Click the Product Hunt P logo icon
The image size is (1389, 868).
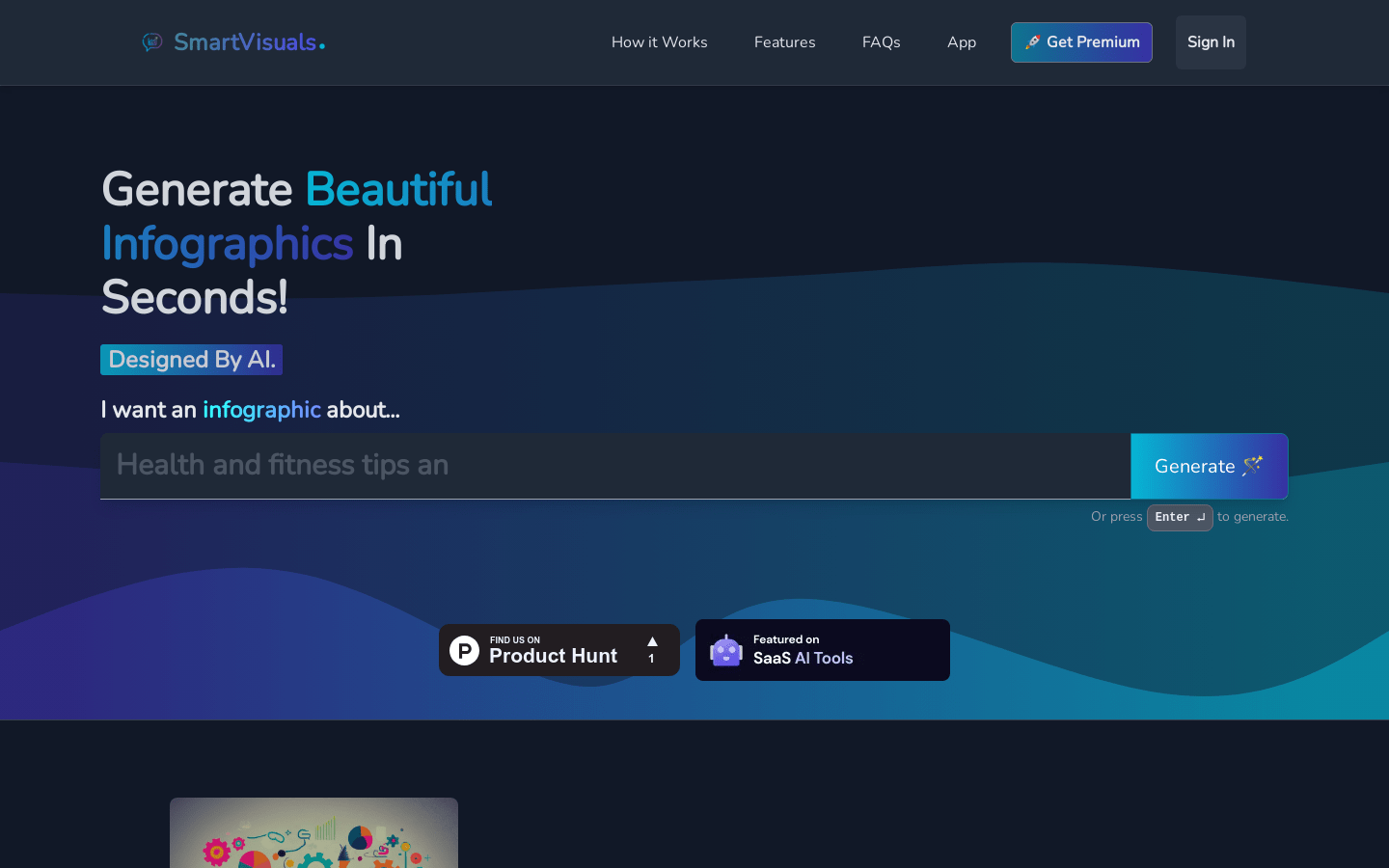pyautogui.click(x=464, y=650)
